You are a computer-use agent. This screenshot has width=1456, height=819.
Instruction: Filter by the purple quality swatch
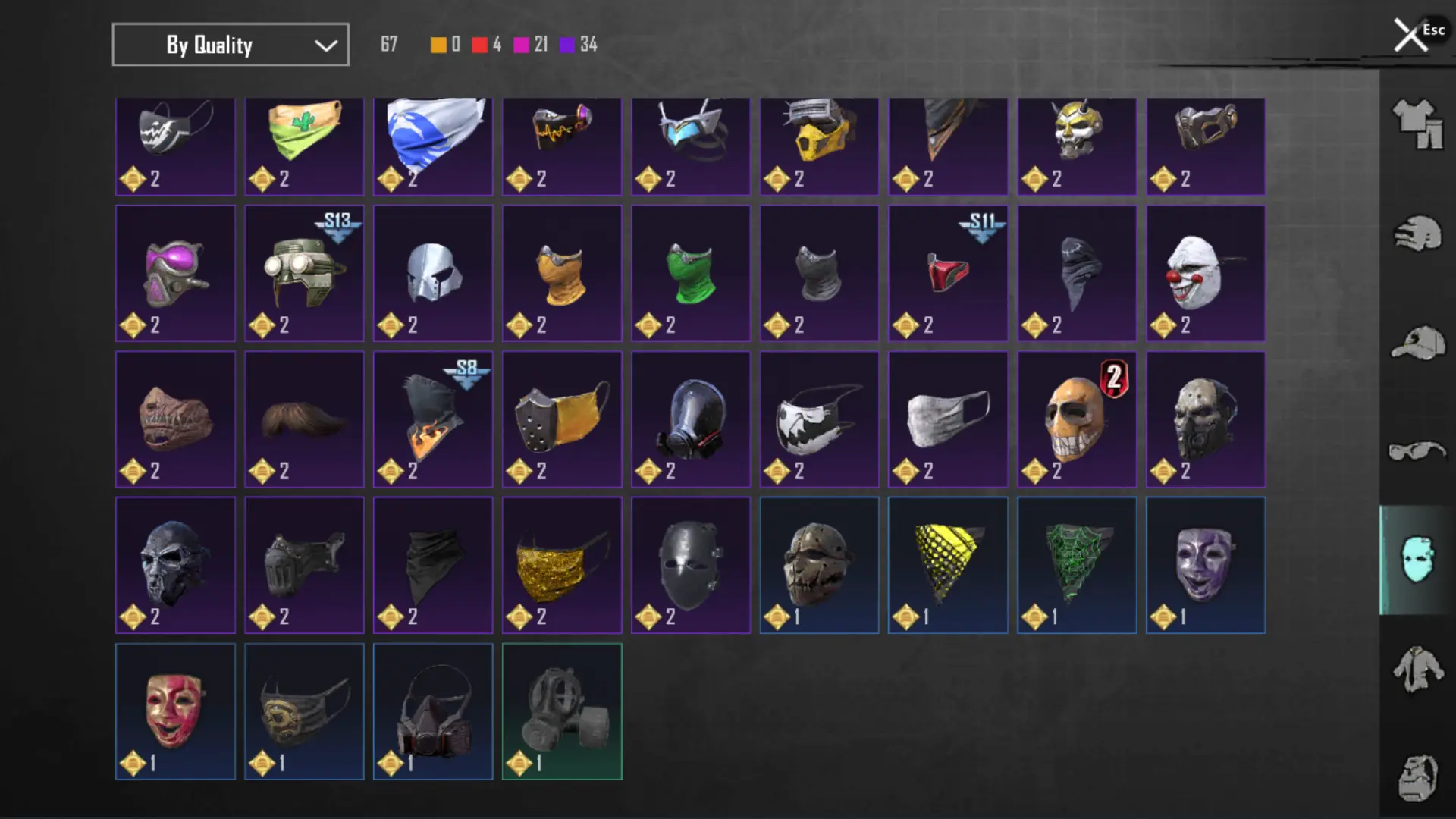pyautogui.click(x=567, y=45)
